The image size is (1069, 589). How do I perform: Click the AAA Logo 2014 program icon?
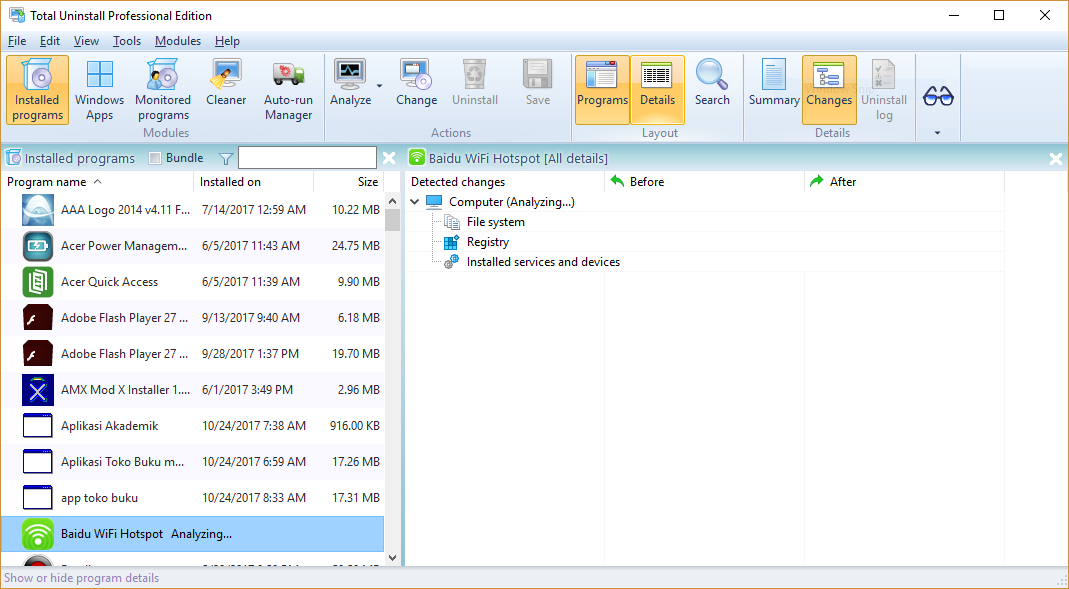(37, 209)
